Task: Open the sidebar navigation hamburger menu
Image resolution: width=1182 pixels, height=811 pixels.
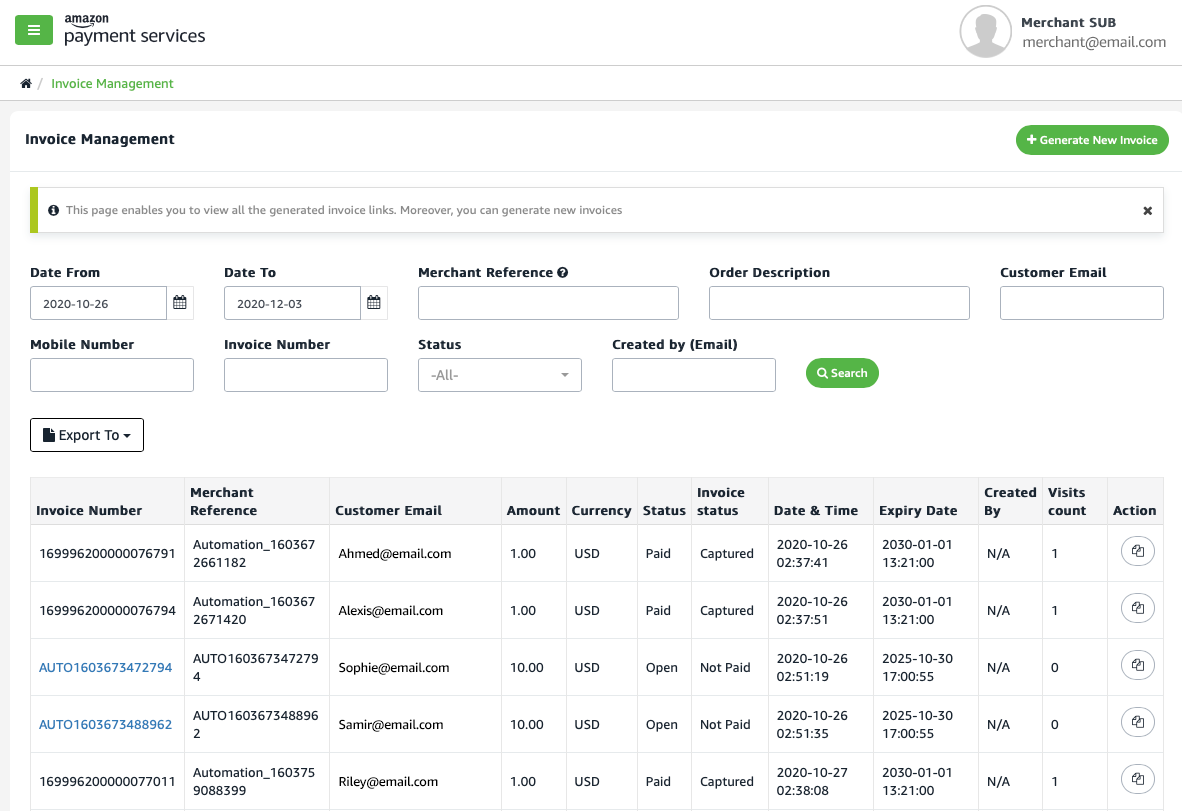Action: coord(33,30)
